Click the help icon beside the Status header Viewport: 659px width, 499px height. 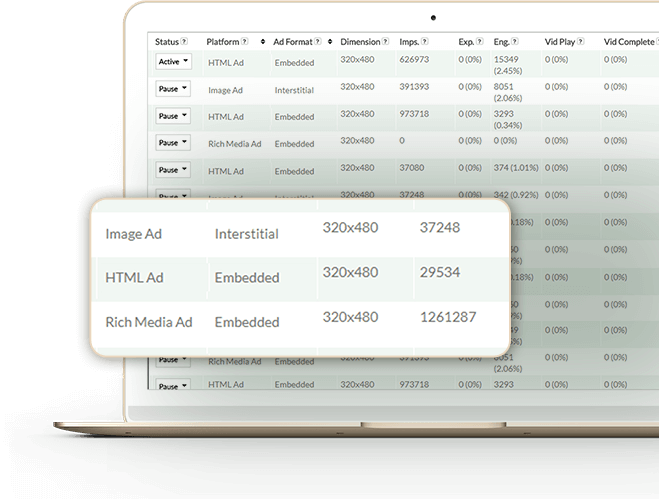click(186, 42)
